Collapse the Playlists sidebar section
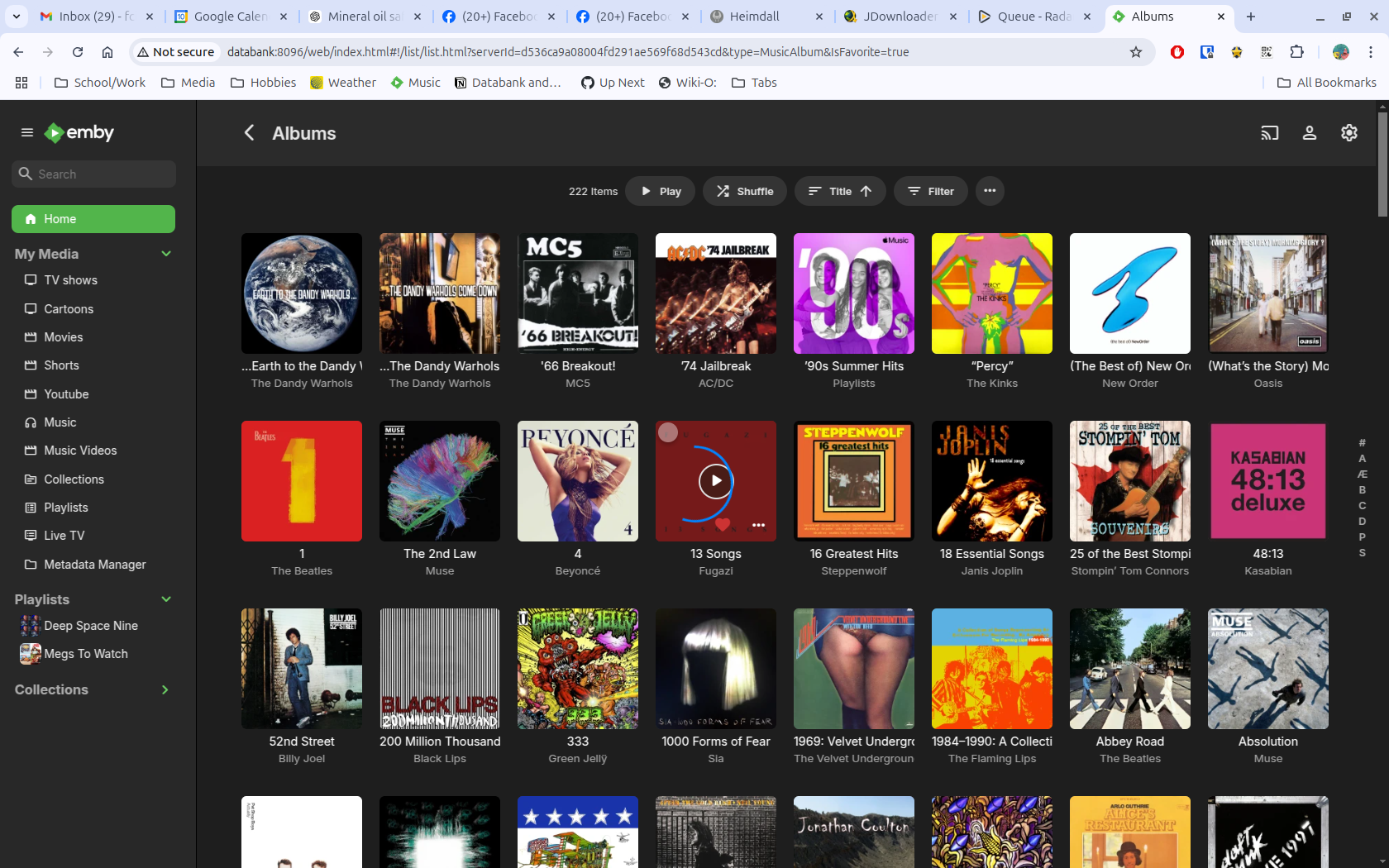Image resolution: width=1389 pixels, height=868 pixels. point(166,599)
